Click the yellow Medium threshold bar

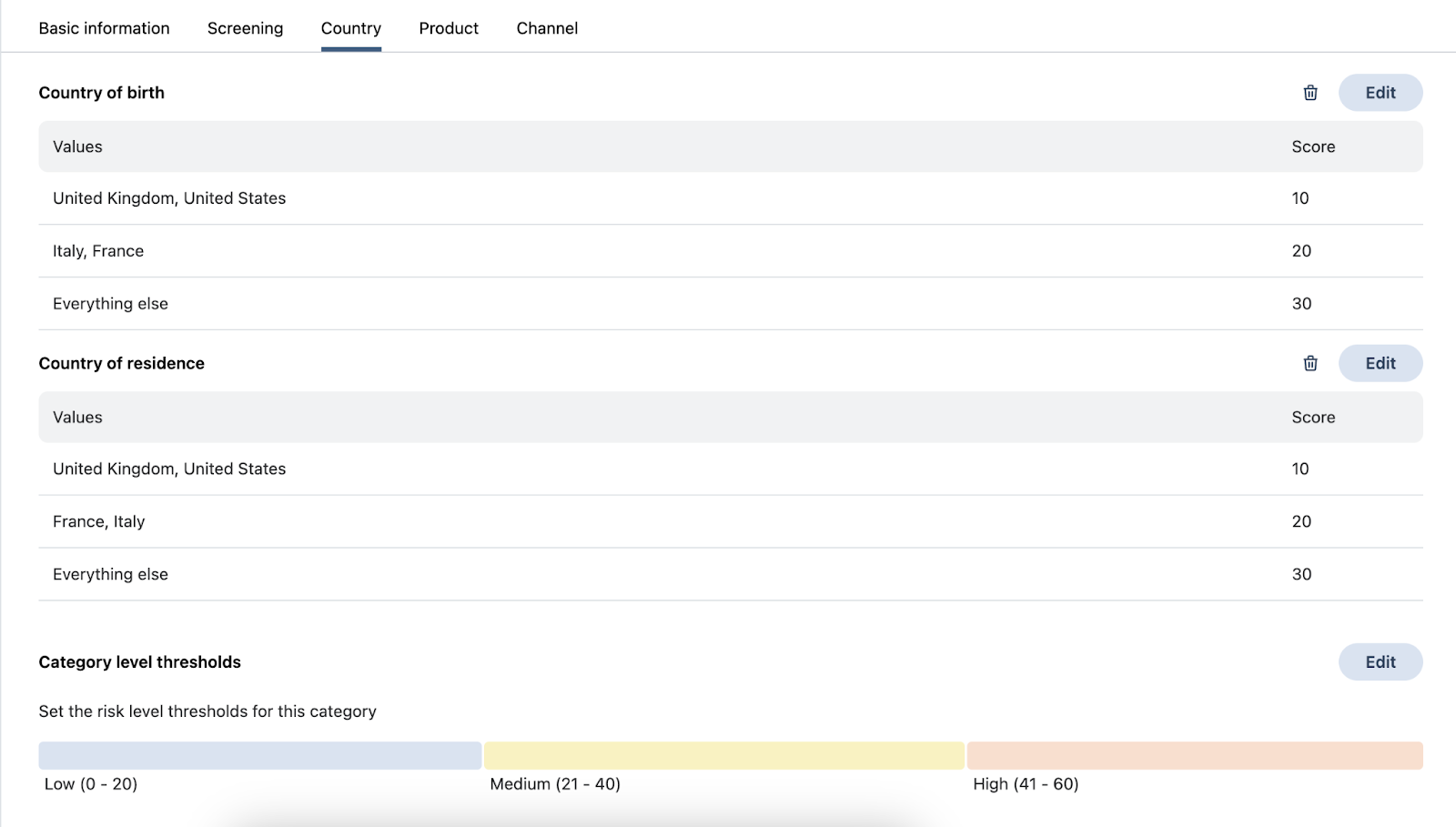[723, 755]
